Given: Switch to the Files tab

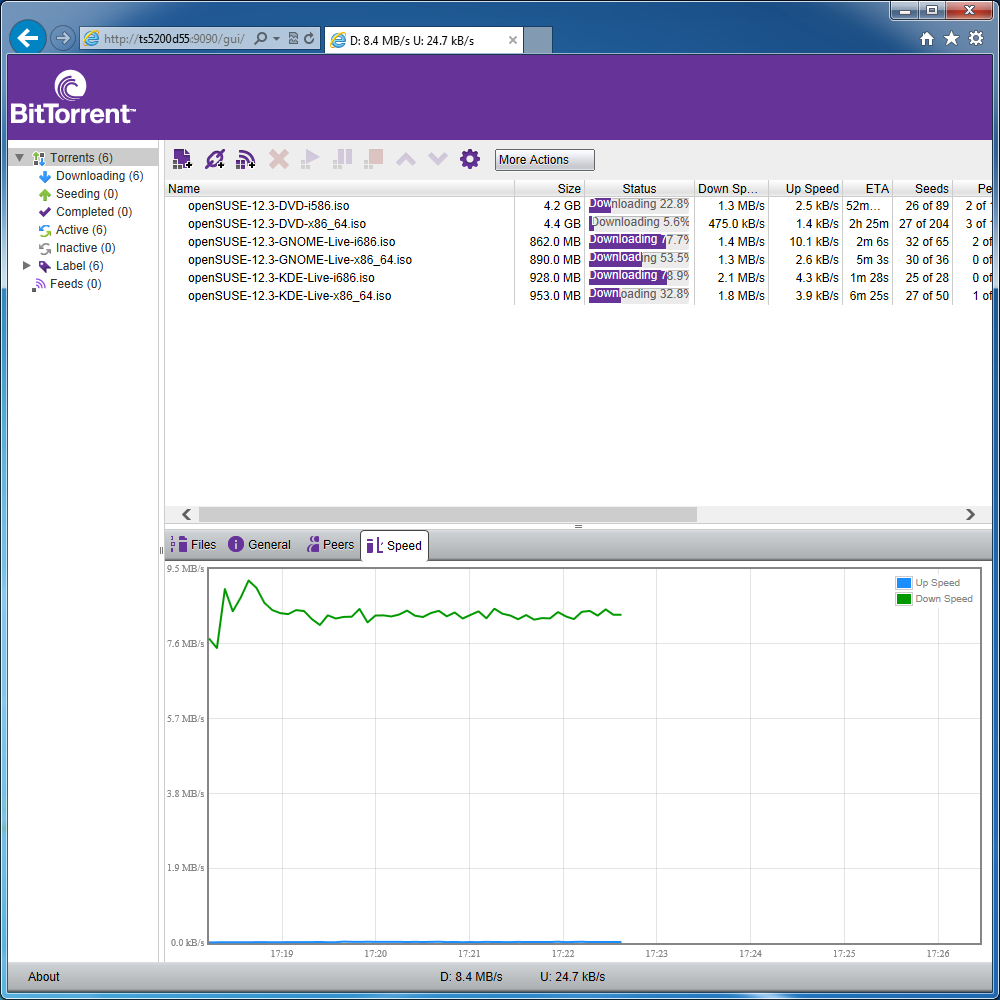Looking at the screenshot, I should click(x=193, y=545).
